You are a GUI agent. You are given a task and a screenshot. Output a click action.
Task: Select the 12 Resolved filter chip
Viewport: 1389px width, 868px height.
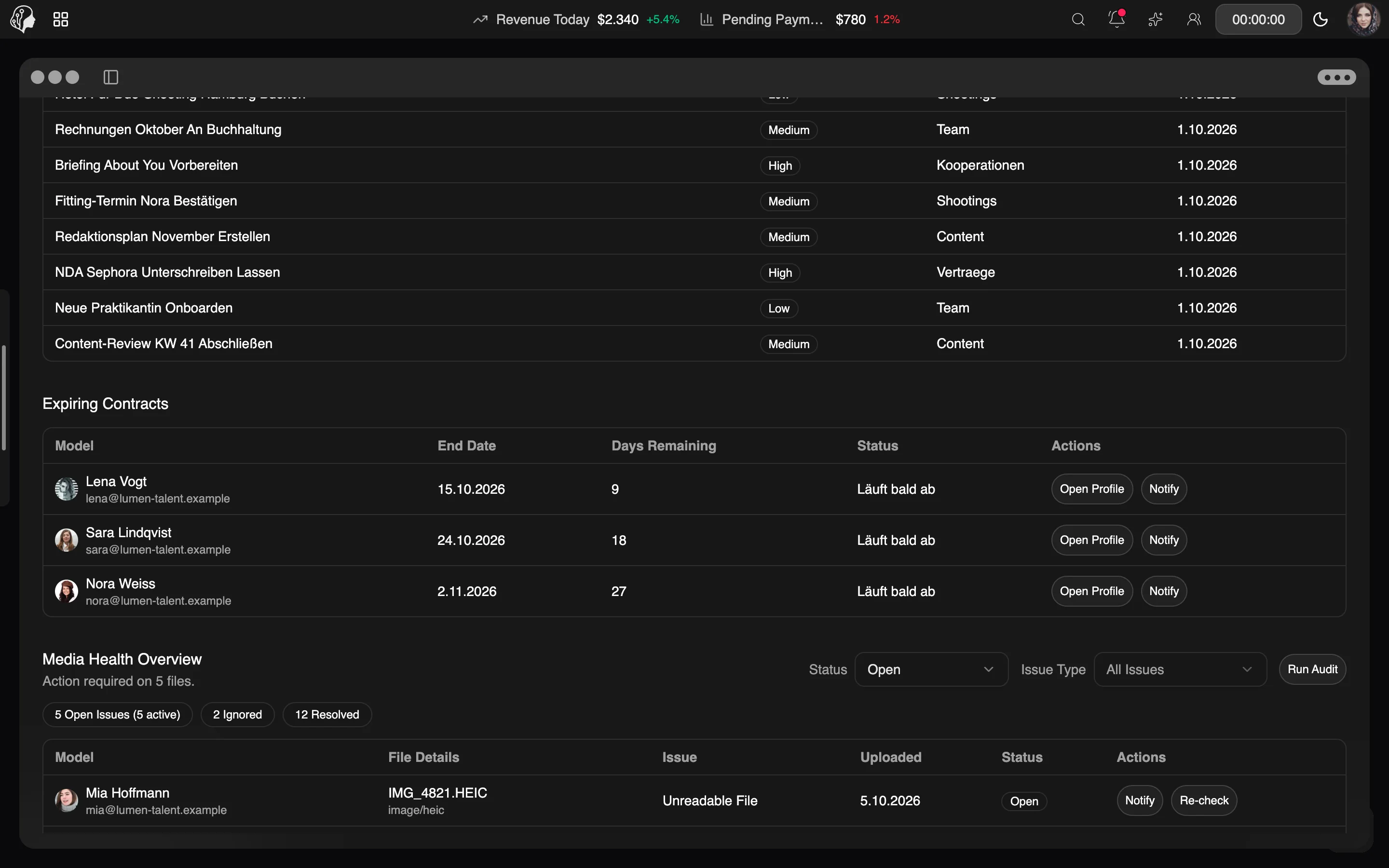pos(327,715)
